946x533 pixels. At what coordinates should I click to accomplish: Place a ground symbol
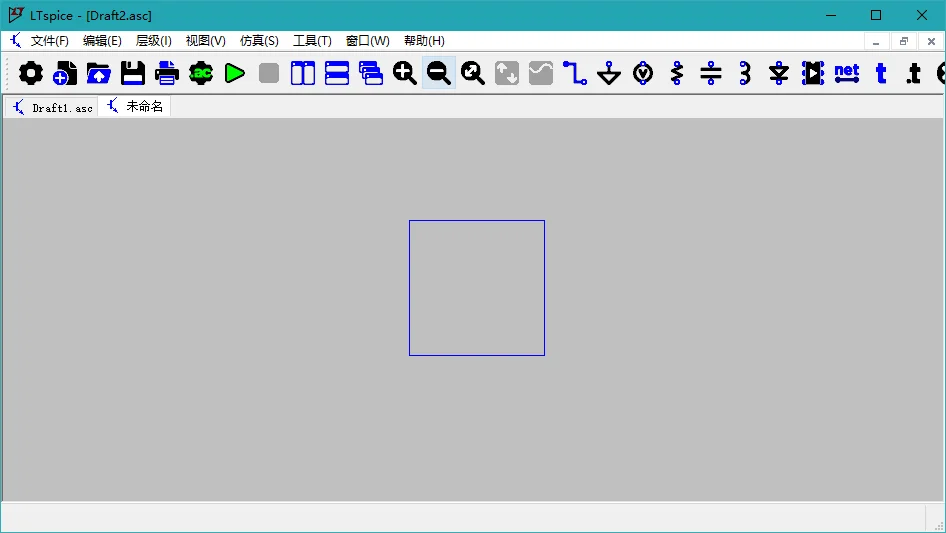pyautogui.click(x=609, y=74)
